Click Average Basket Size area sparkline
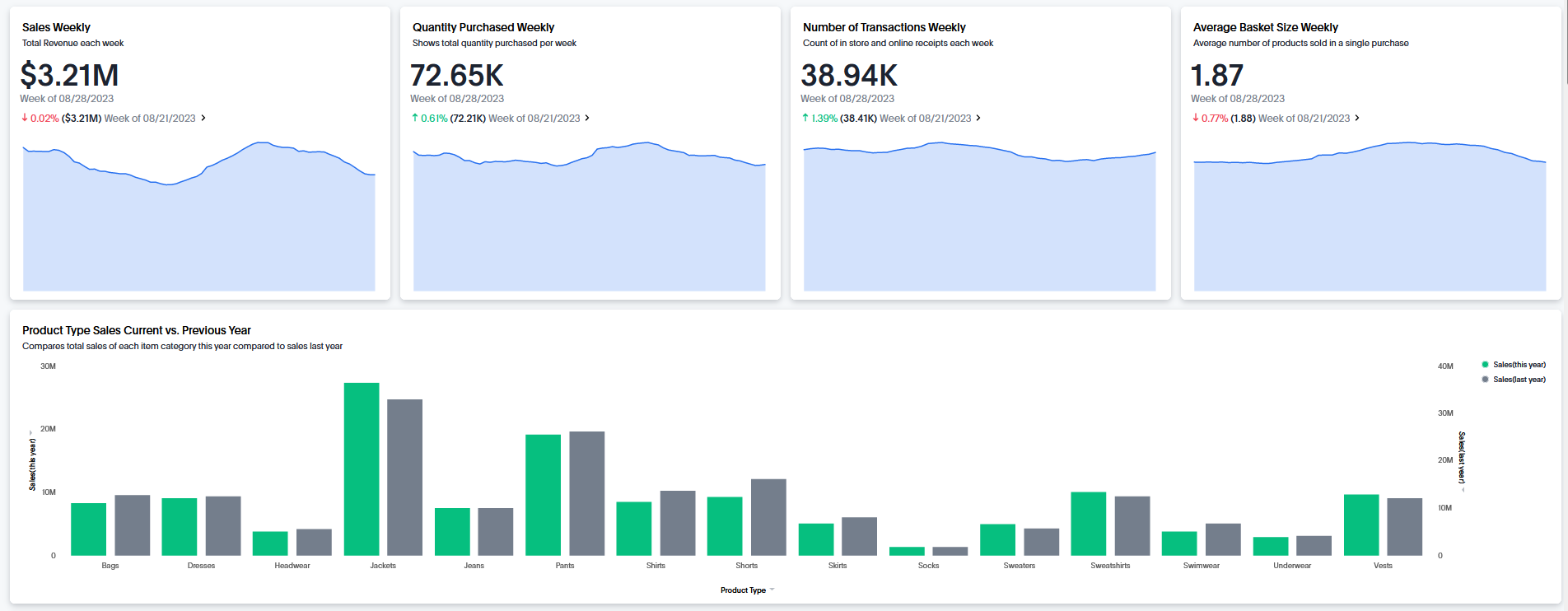1568x611 pixels. point(1370,217)
